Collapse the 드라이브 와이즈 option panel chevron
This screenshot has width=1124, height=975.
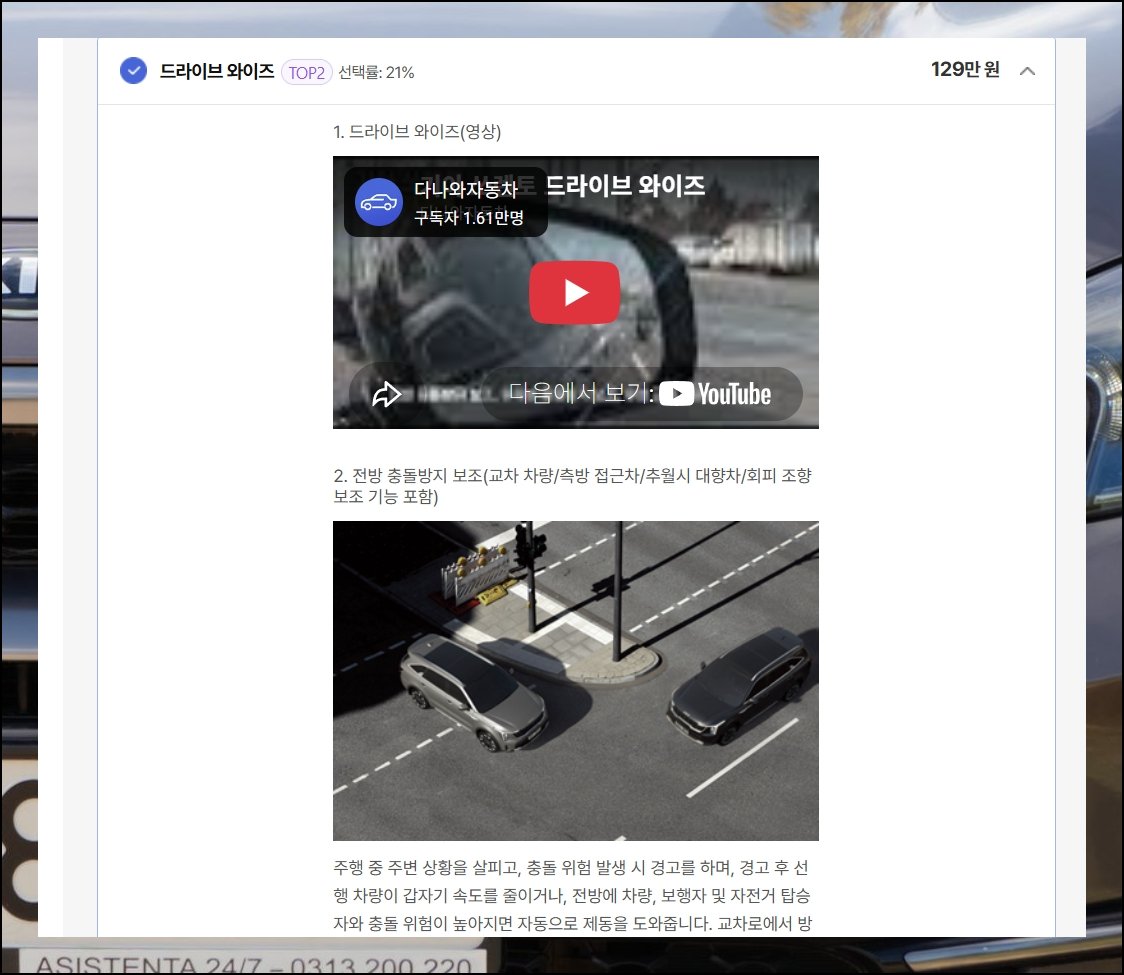click(1027, 70)
